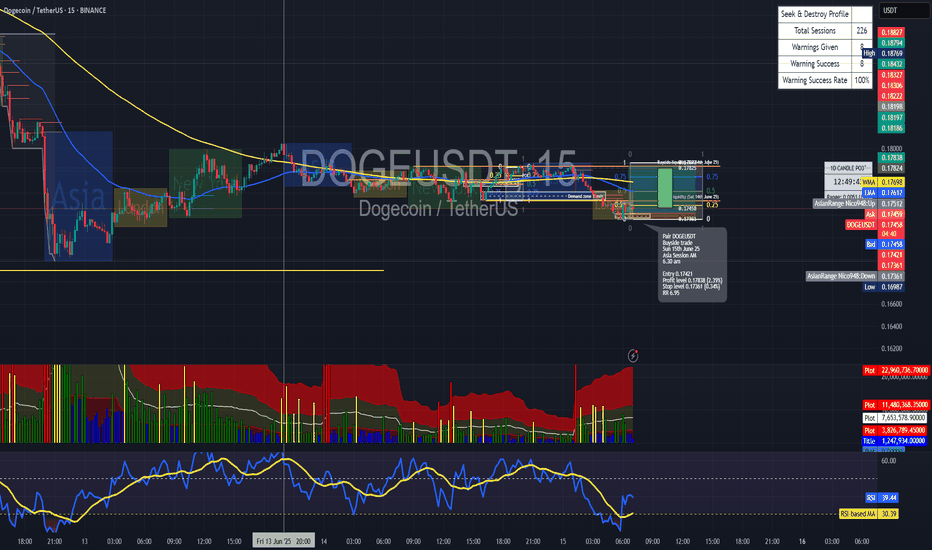
Task: Click the EMA 0.17617 price label
Action: point(883,193)
